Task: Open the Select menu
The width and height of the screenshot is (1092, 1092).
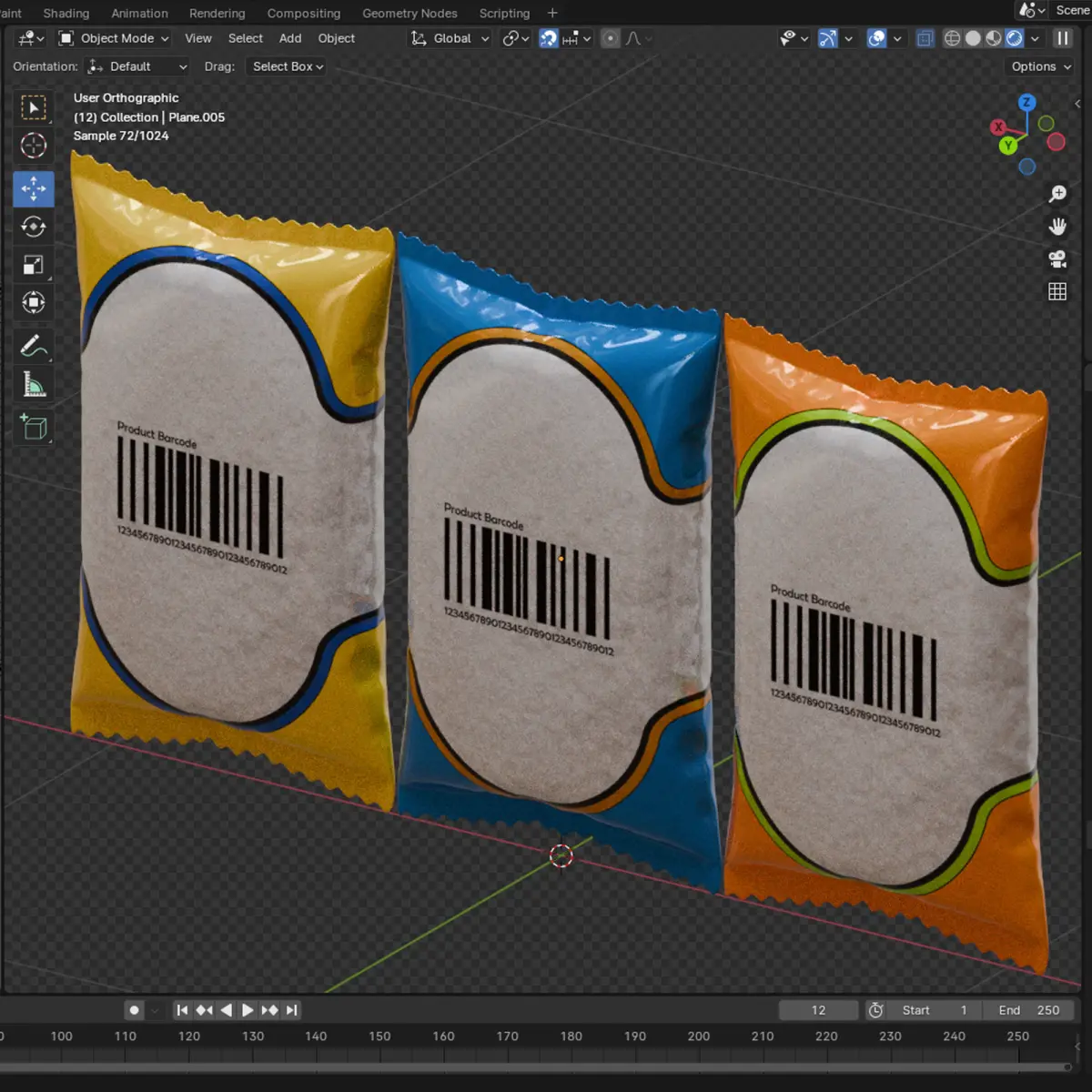Action: [x=245, y=38]
